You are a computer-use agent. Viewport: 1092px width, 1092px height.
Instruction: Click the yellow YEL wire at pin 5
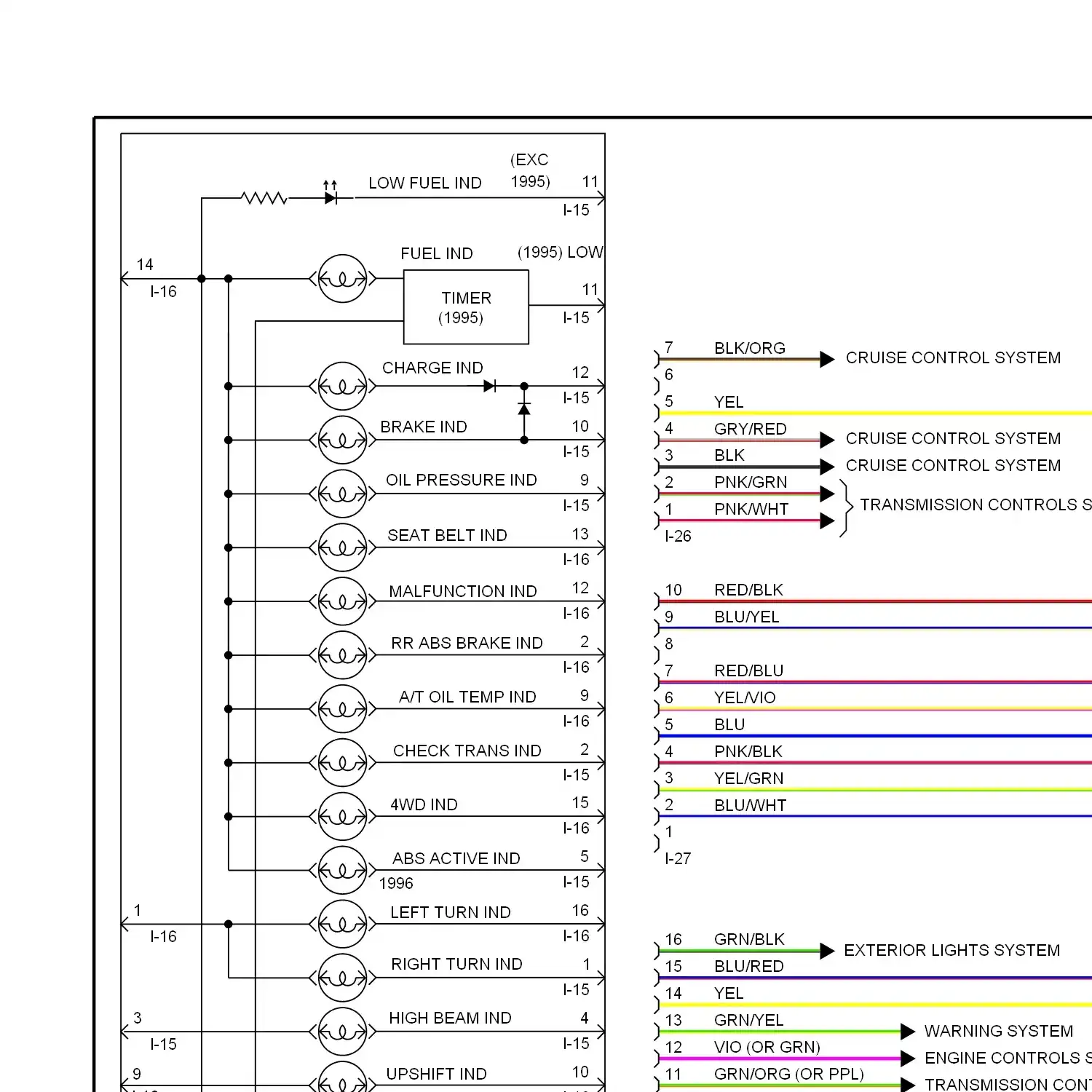875,413
